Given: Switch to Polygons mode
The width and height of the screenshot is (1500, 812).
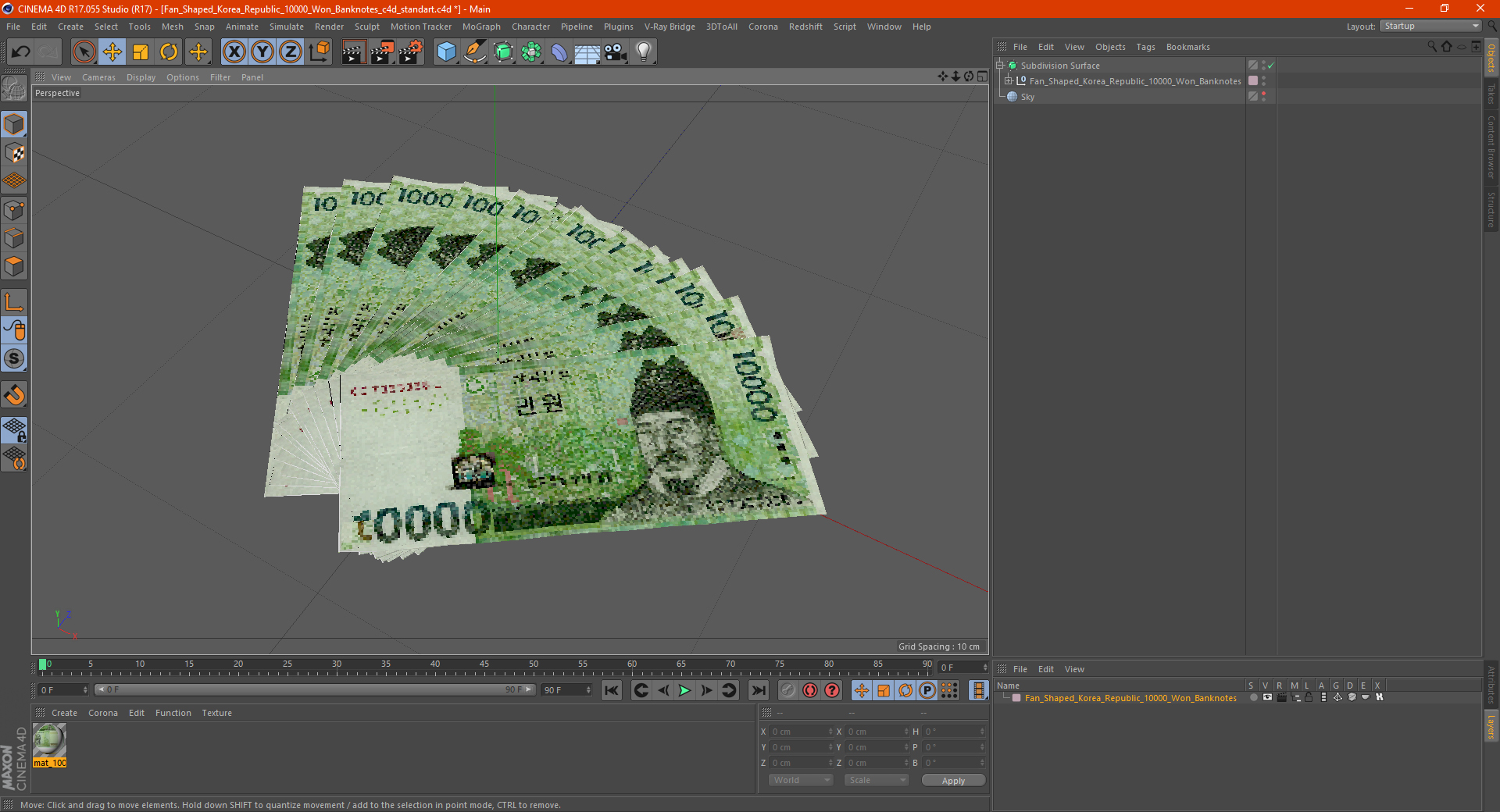Looking at the screenshot, I should (14, 266).
